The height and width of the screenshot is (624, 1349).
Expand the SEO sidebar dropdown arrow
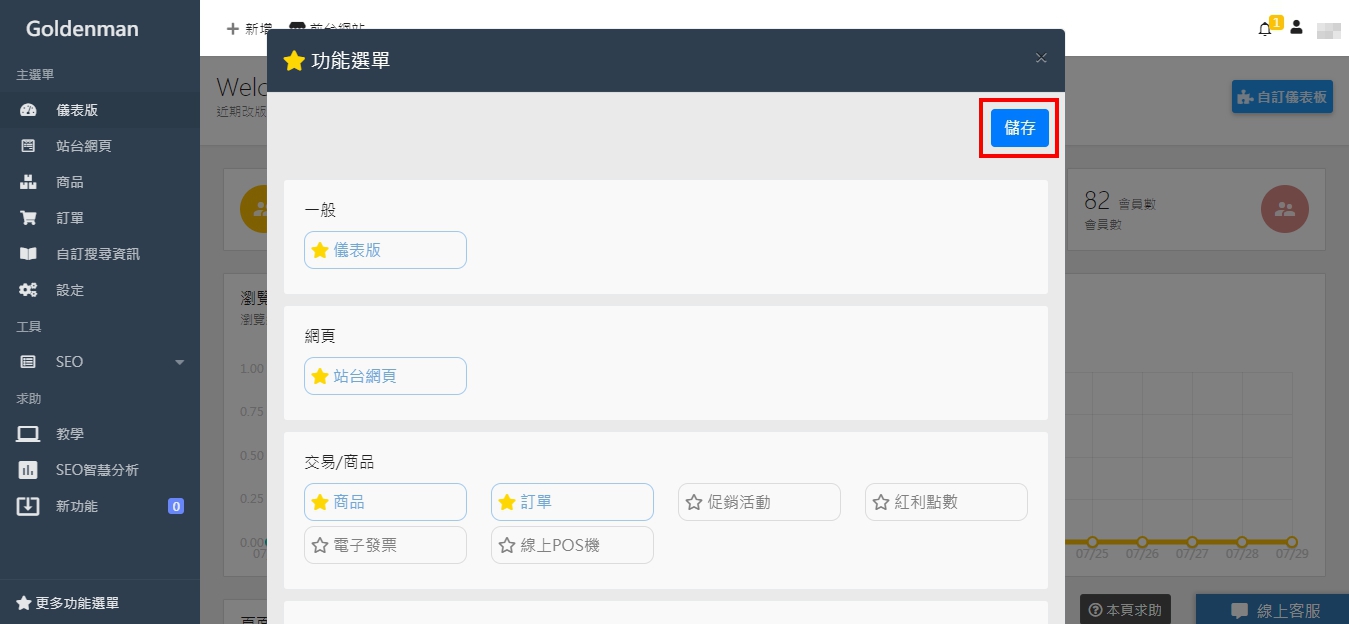[x=180, y=362]
